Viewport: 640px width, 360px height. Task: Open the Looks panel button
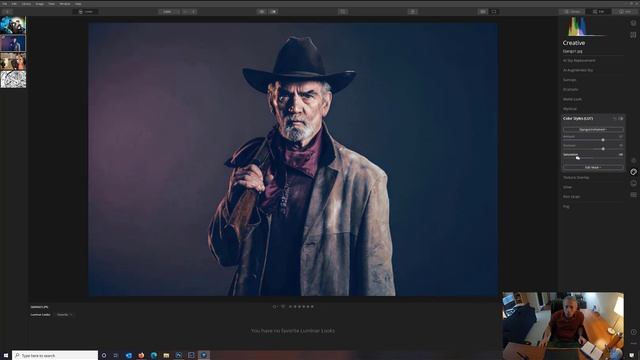click(x=86, y=12)
